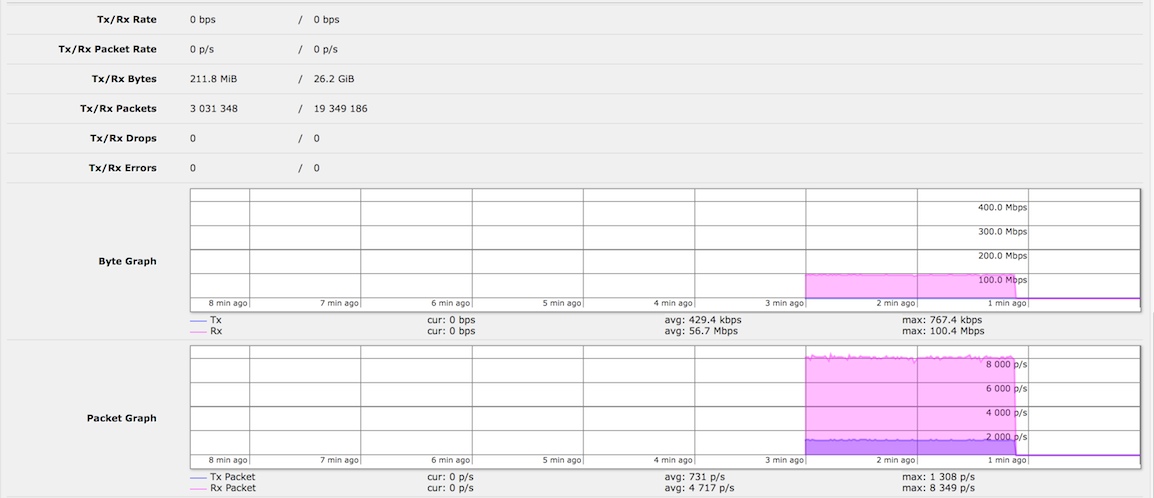This screenshot has height=498, width=1154.
Task: Click the Tx Bytes value 211.8 MiB
Action: tap(213, 78)
